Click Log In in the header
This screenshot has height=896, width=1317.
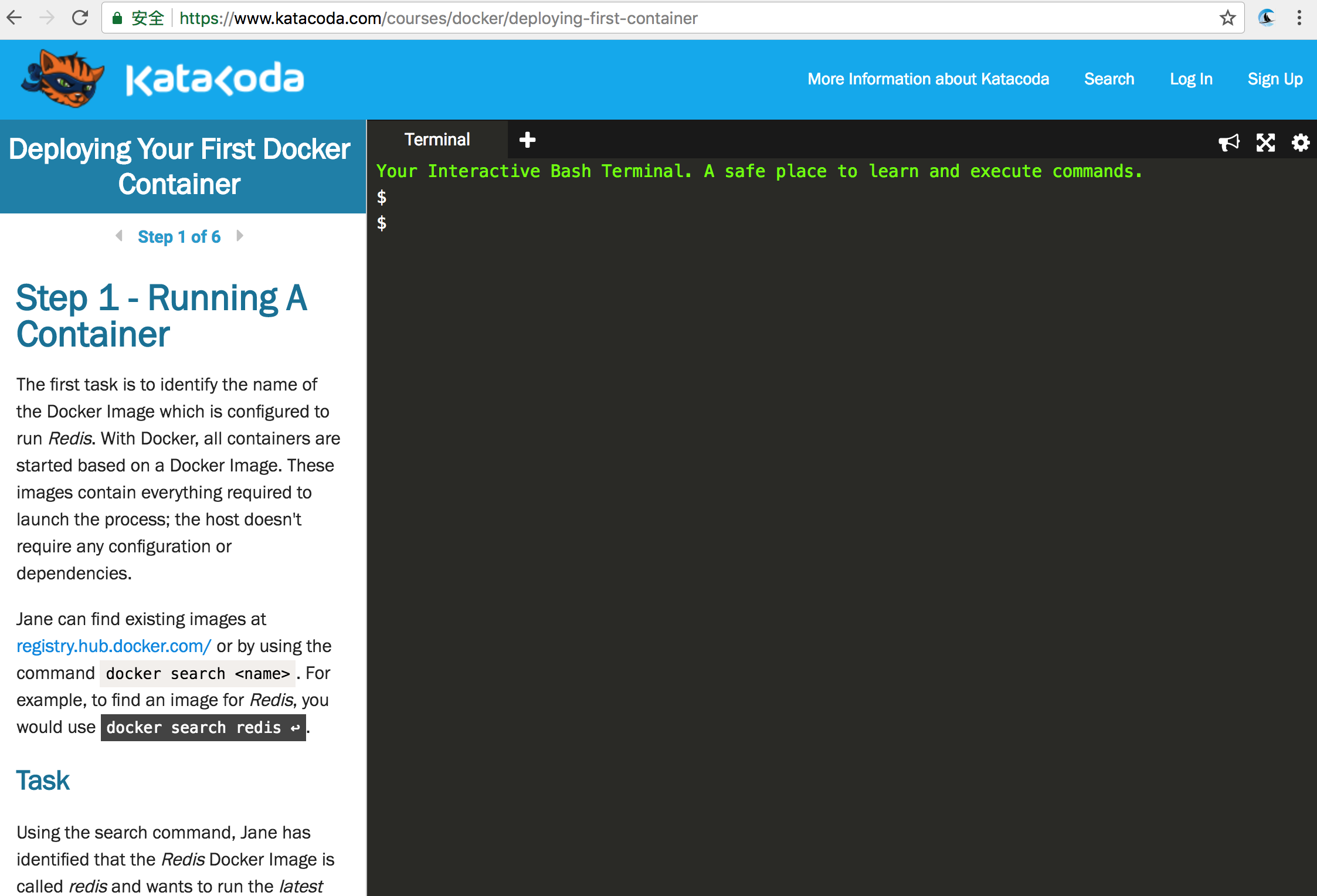pos(1191,79)
